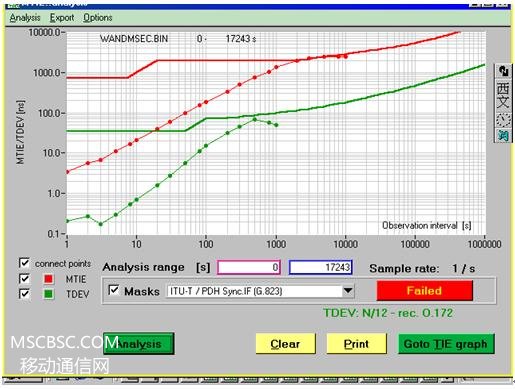Expand the Masks dropdown arrow
Image resolution: width=515 pixels, height=389 pixels.
pyautogui.click(x=348, y=291)
